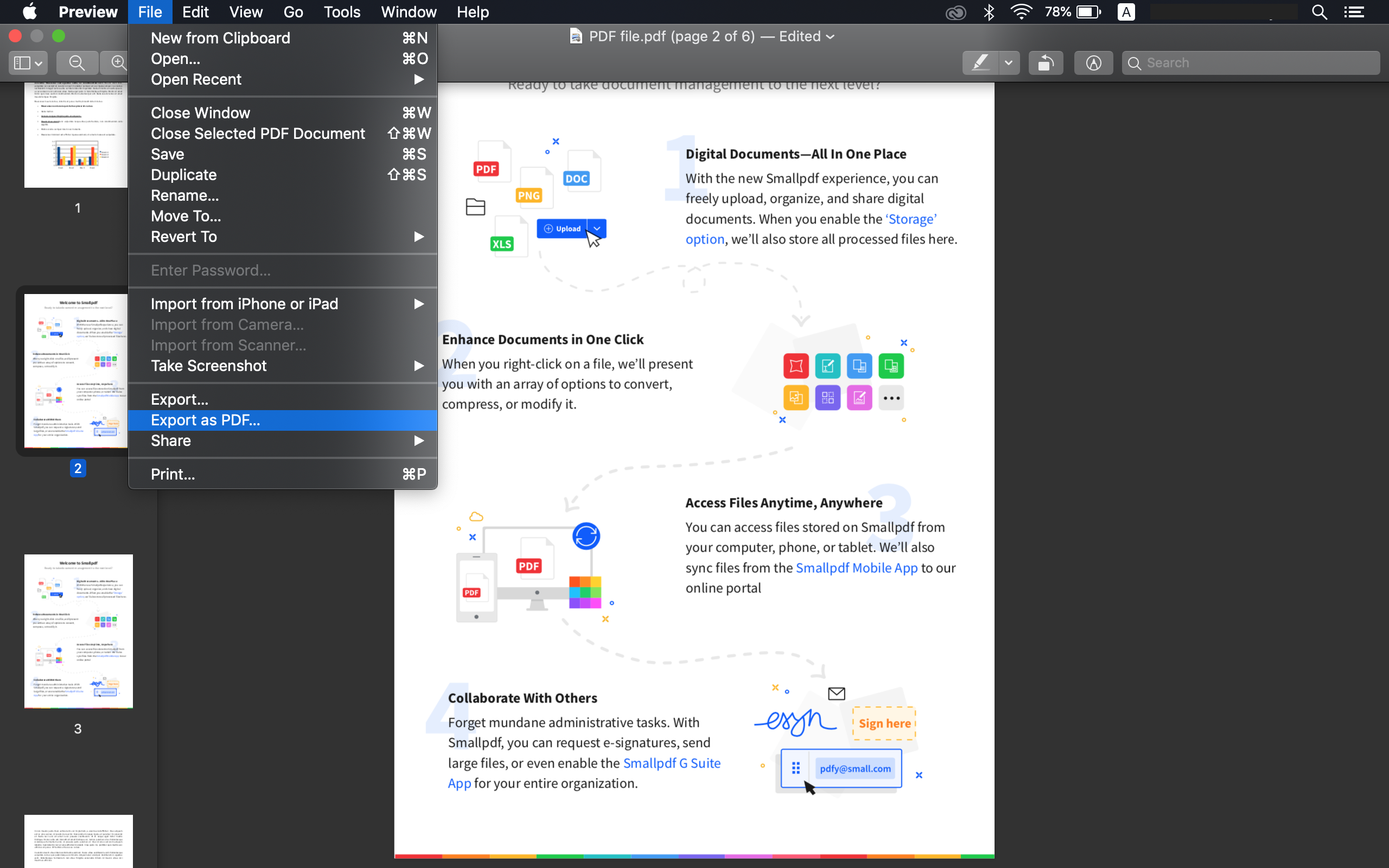
Task: Click the Search field in toolbar
Action: point(1251,62)
